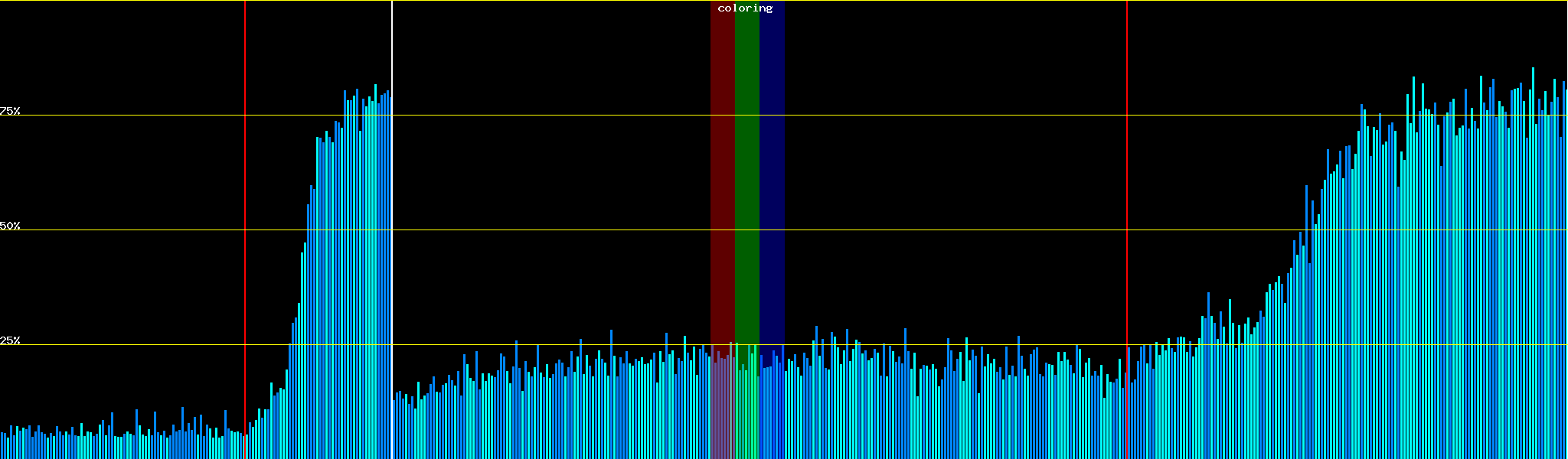Click the 75% axis label
1568x459 pixels.
click(x=10, y=111)
